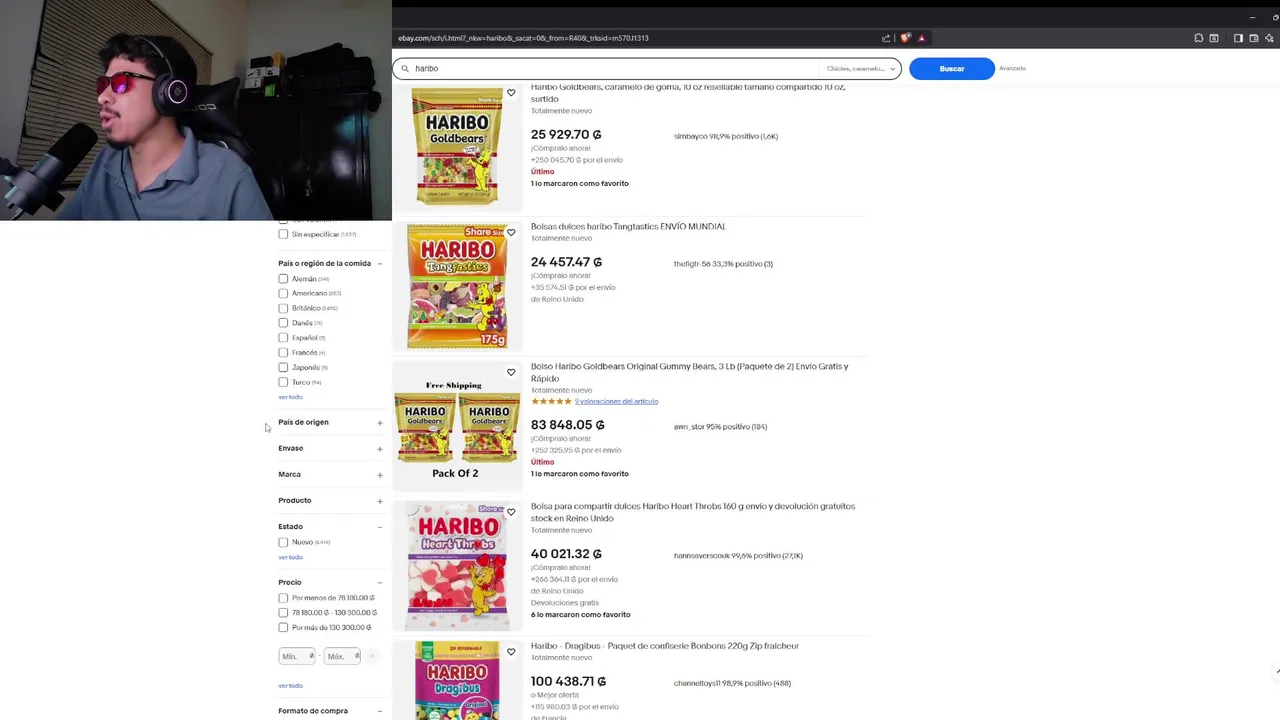The image size is (1280, 720).
Task: Open Haribo Dragibus Paquet de confiserie title
Action: (x=665, y=646)
